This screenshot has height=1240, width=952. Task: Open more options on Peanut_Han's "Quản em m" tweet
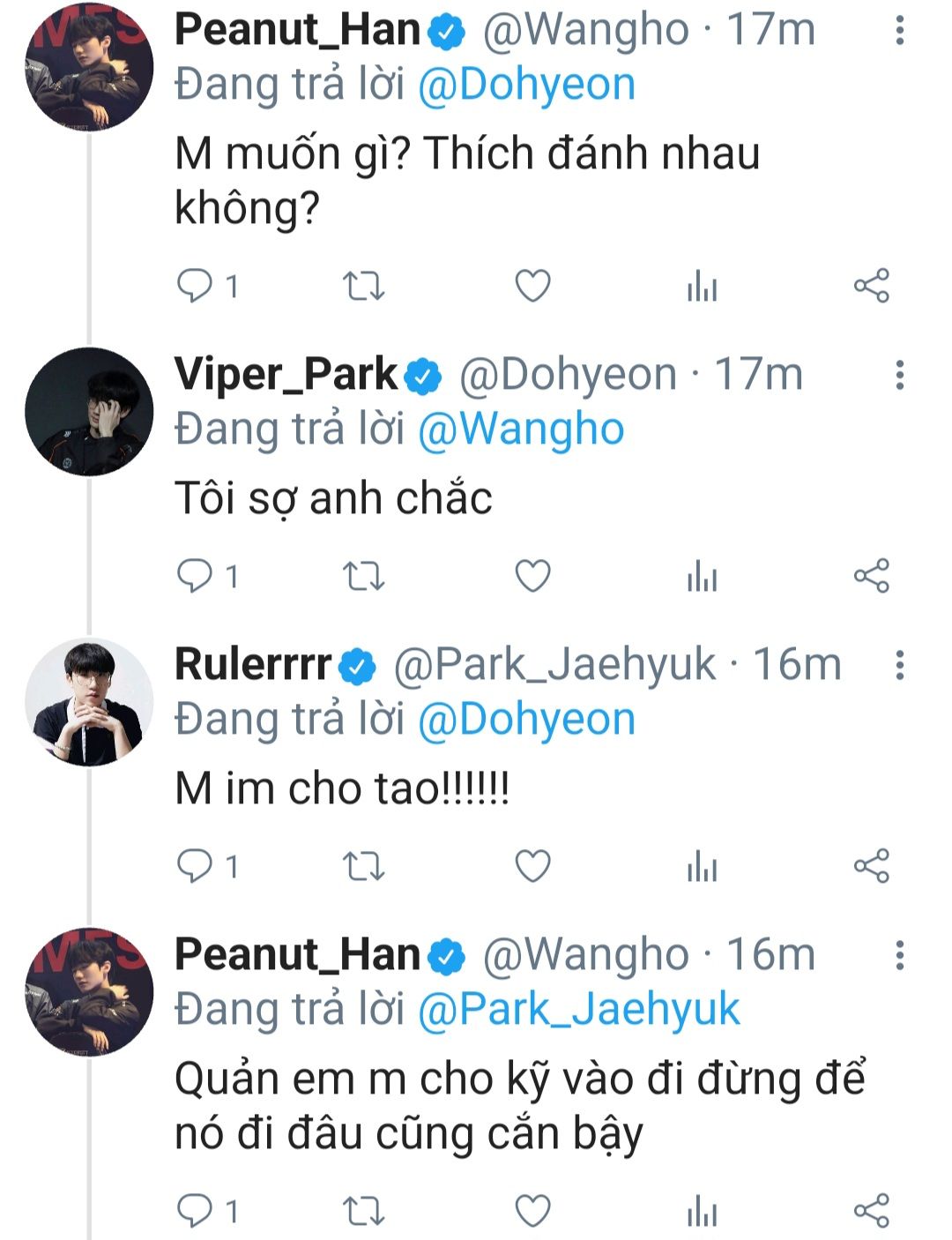coord(899,955)
